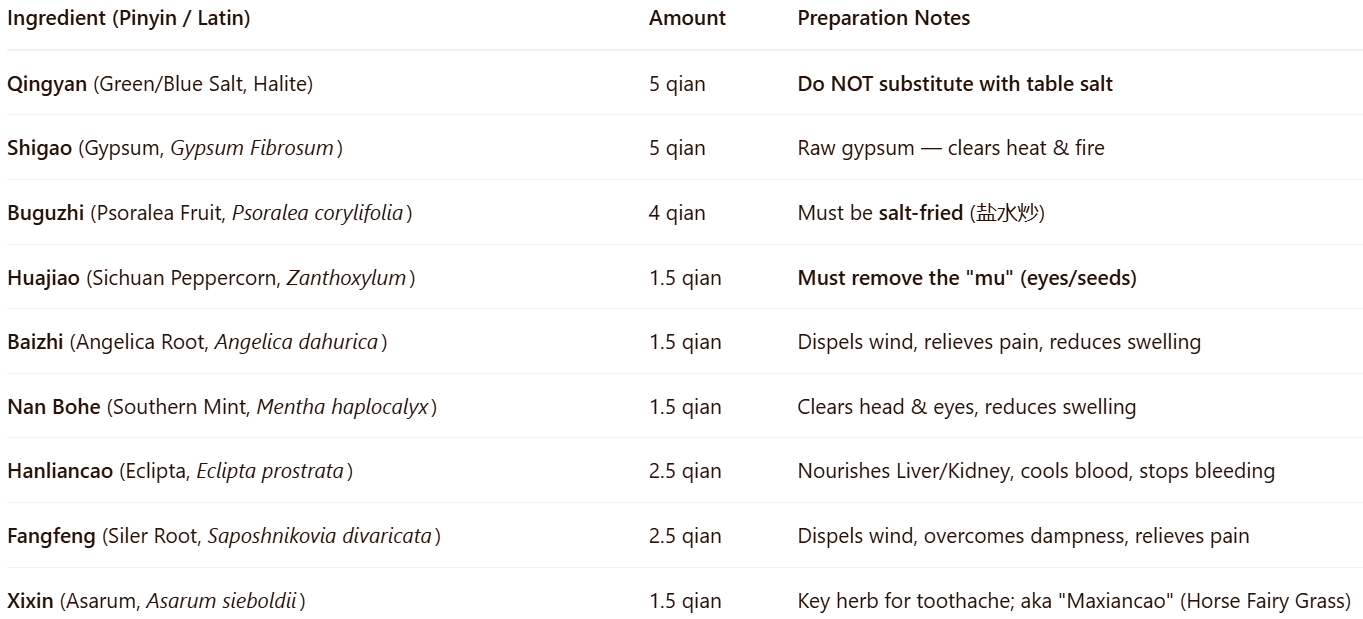Select the Hanliancao Eclipta ingredient
The height and width of the screenshot is (619, 1363).
click(x=180, y=471)
